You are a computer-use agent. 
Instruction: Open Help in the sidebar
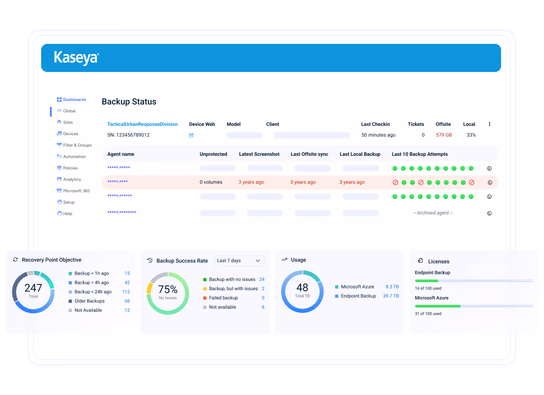pos(65,214)
